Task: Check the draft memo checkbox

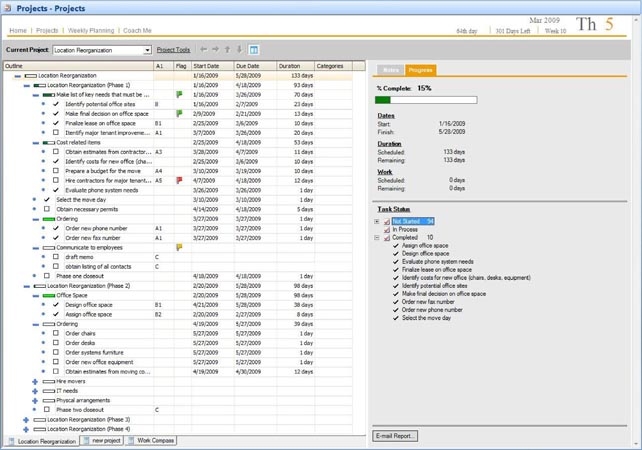Action: (56, 257)
